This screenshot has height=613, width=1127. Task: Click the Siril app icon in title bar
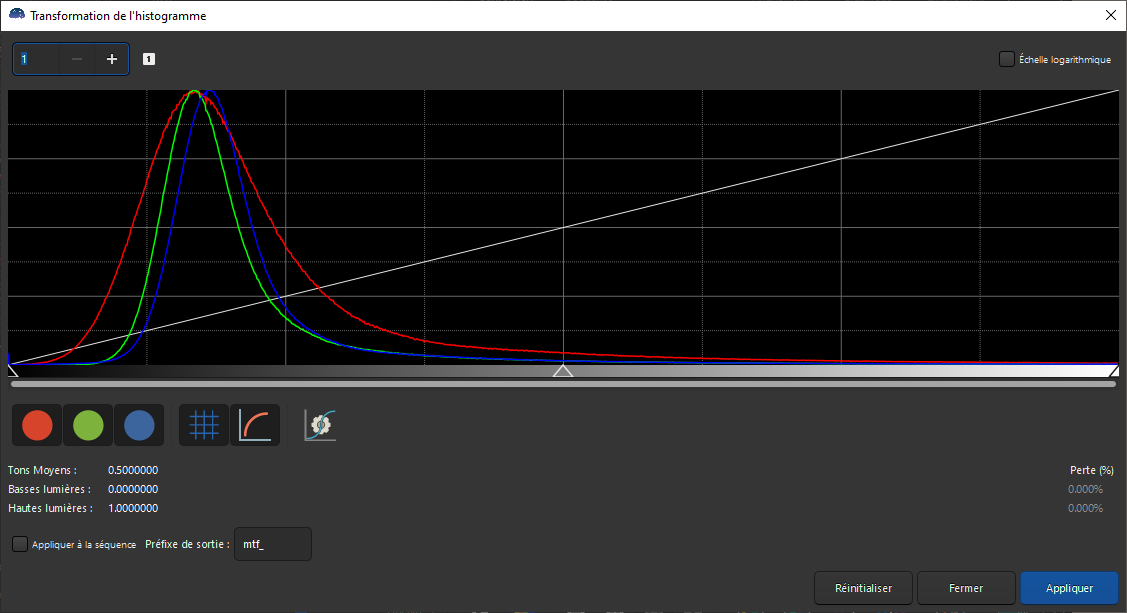pos(17,15)
